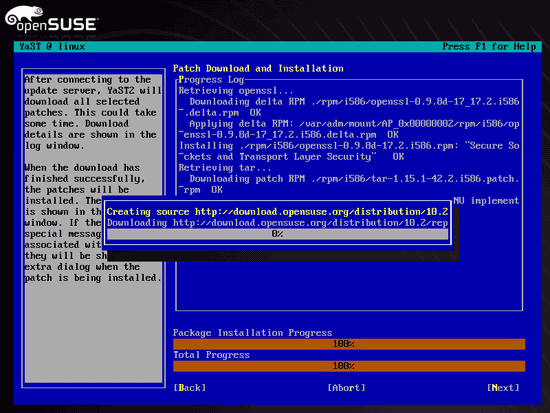Click the help text 'After connecting to the'
The image size is (550, 413).
coord(88,80)
